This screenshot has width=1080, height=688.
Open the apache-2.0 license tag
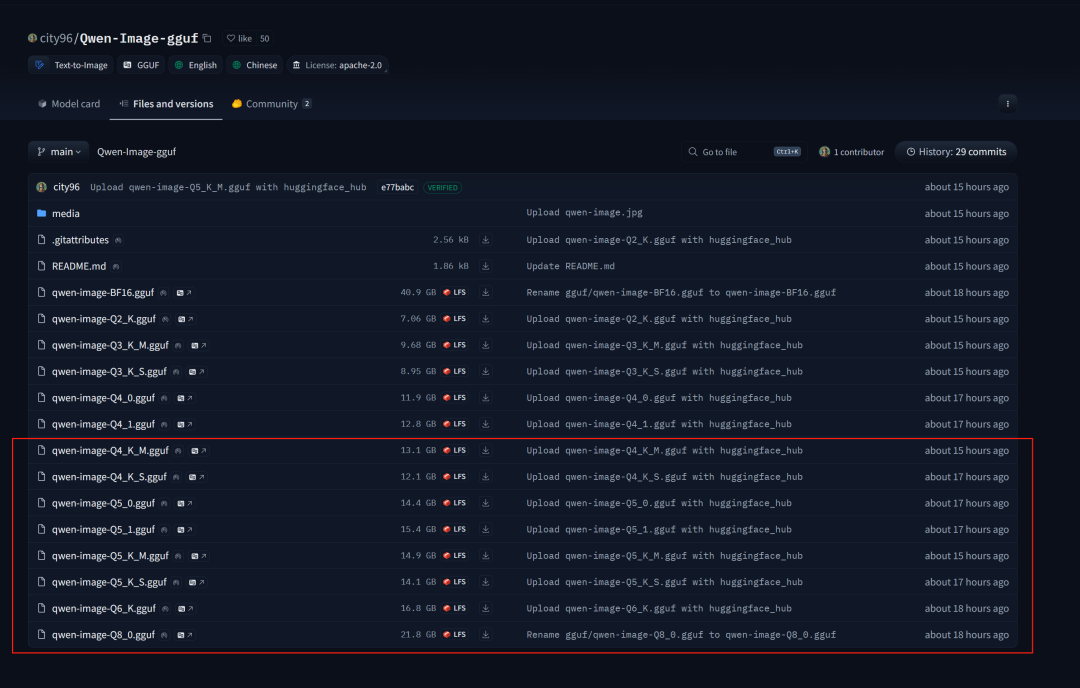338,65
